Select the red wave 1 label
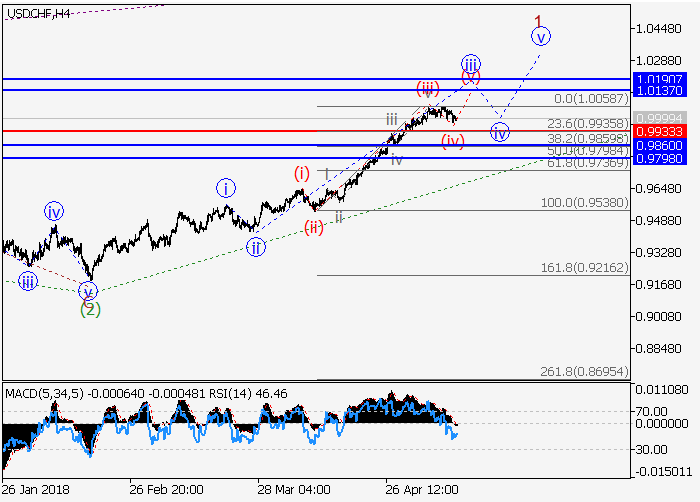This screenshot has width=700, height=502. [538, 20]
